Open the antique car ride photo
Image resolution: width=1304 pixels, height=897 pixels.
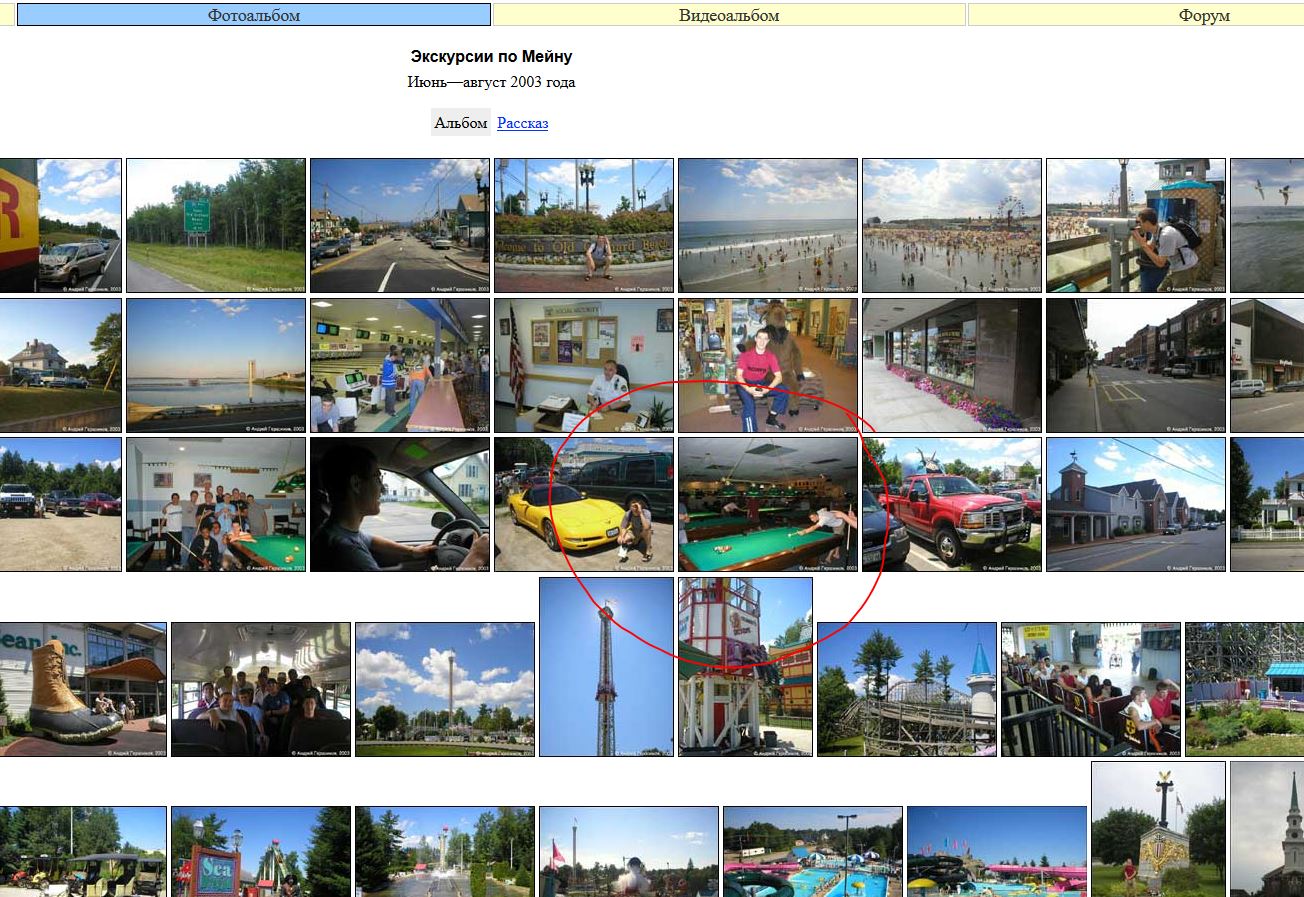[83, 851]
